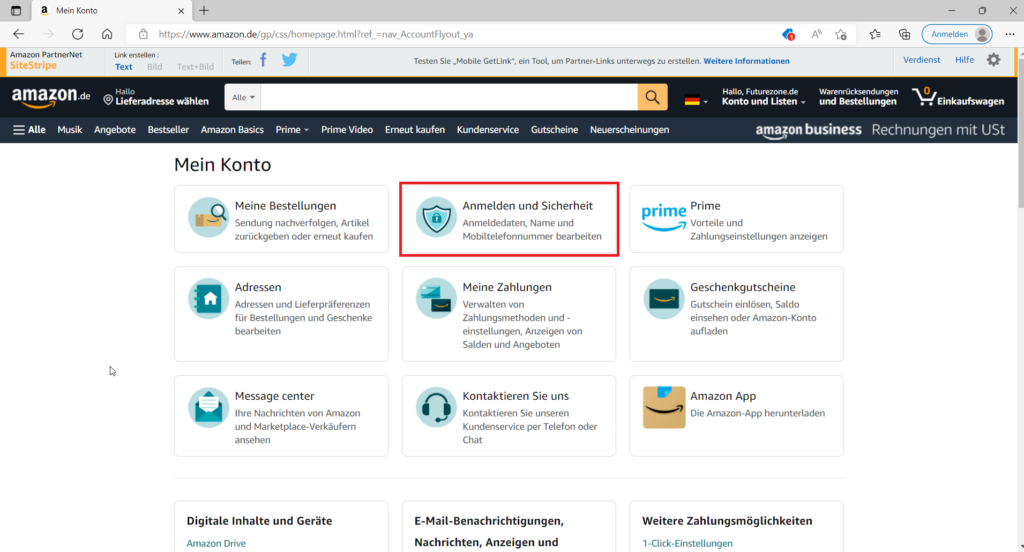Viewport: 1024px width, 552px height.
Task: Click the 'Weitere Zahlungsmöglichkeiten' heading
Action: [727, 521]
